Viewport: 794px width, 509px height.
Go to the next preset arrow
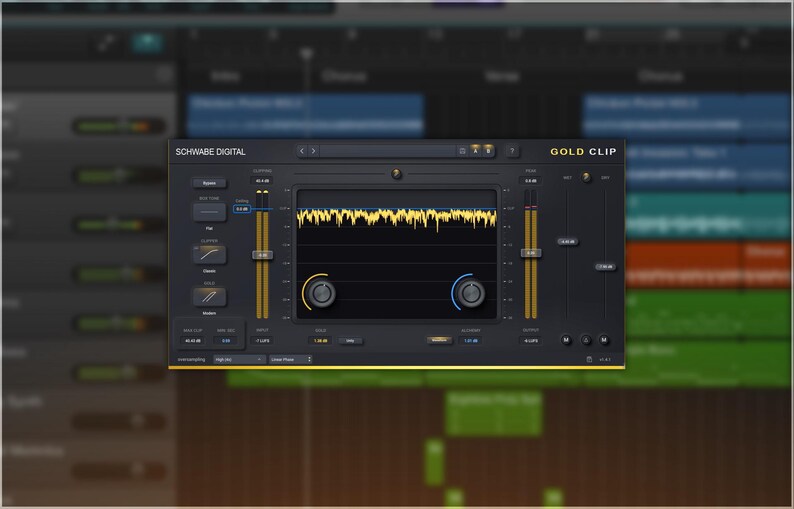(313, 151)
